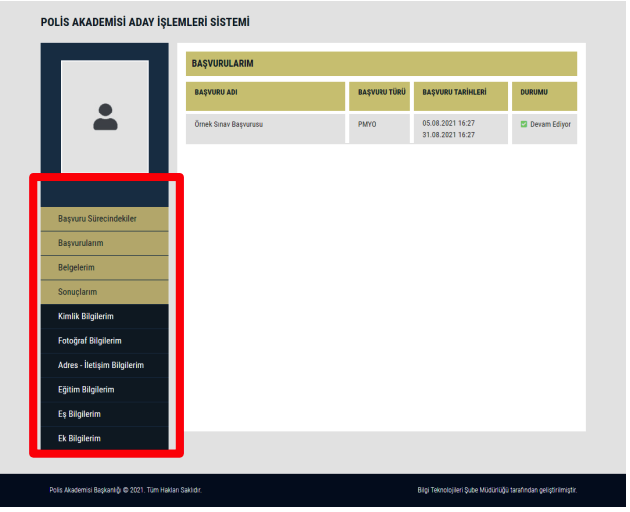
Task: Go to Sonuçlarım in sidebar
Action: coord(79,292)
